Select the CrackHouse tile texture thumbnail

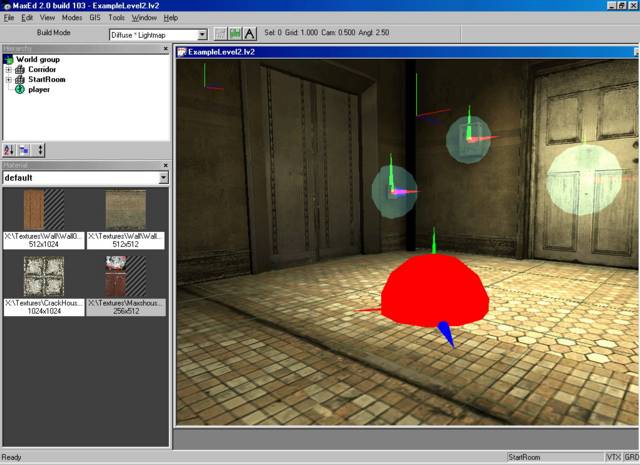44,276
